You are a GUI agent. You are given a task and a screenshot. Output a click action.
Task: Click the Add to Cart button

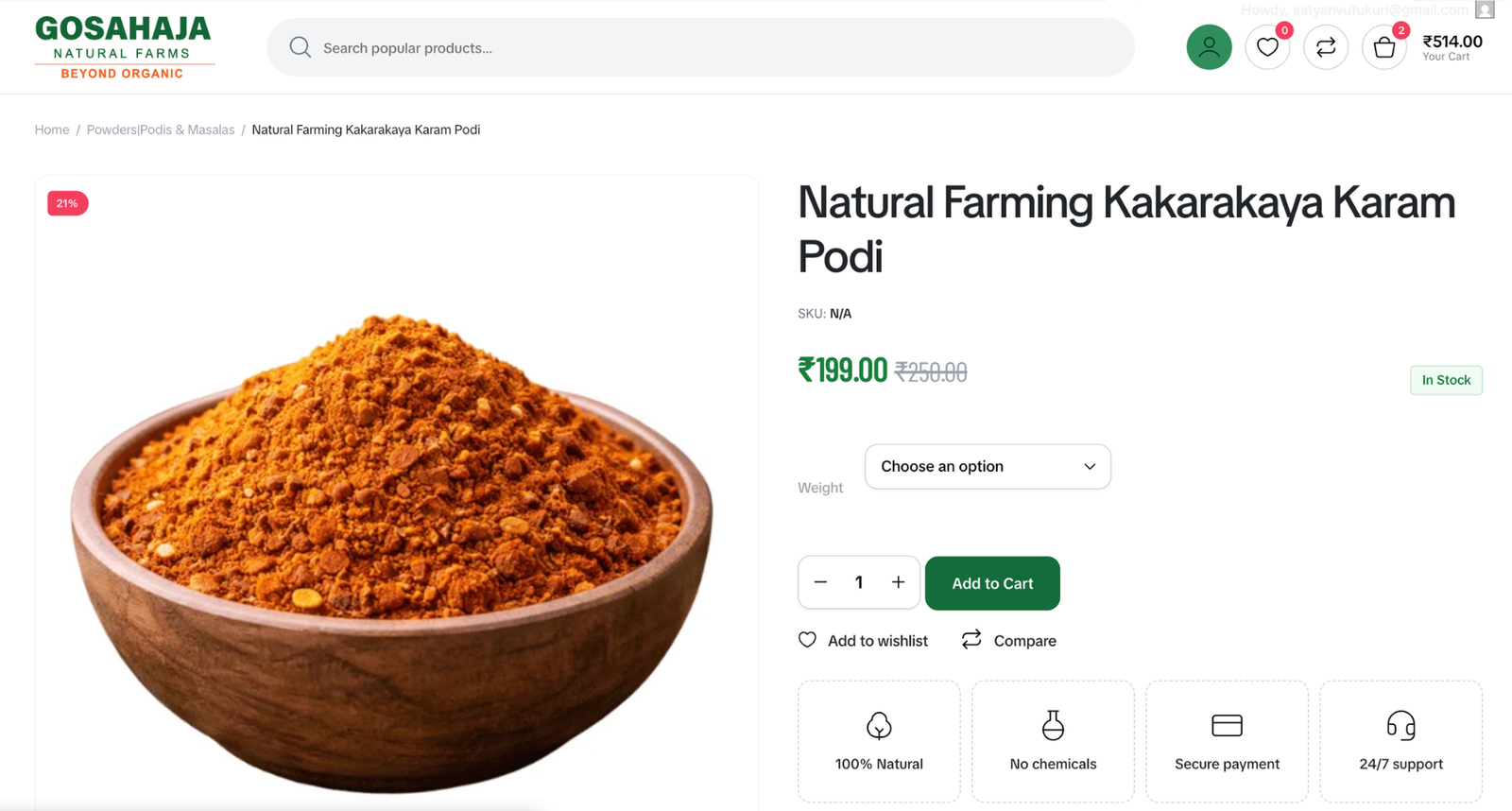(x=992, y=583)
